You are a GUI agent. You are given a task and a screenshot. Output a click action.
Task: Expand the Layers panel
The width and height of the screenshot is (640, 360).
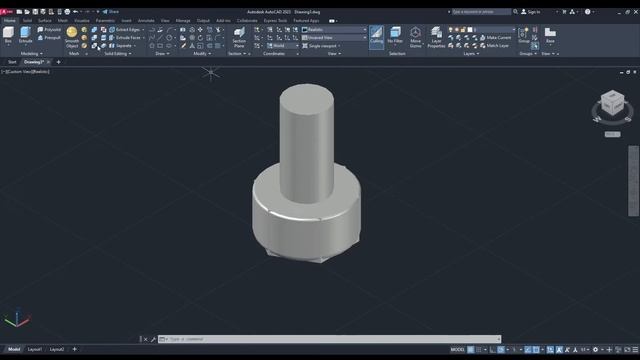(x=471, y=53)
